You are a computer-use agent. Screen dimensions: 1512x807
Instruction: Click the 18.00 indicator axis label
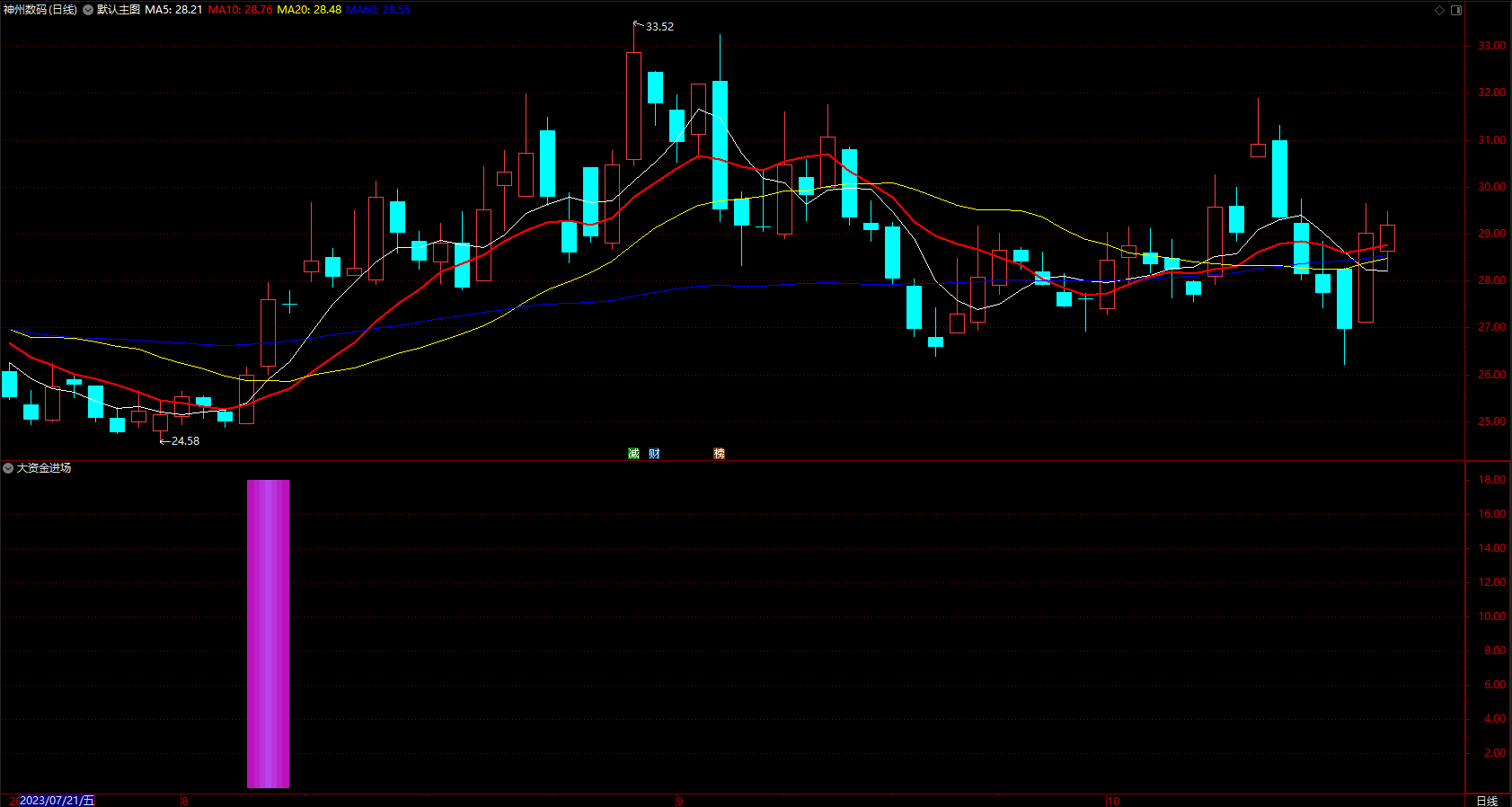pyautogui.click(x=1491, y=480)
